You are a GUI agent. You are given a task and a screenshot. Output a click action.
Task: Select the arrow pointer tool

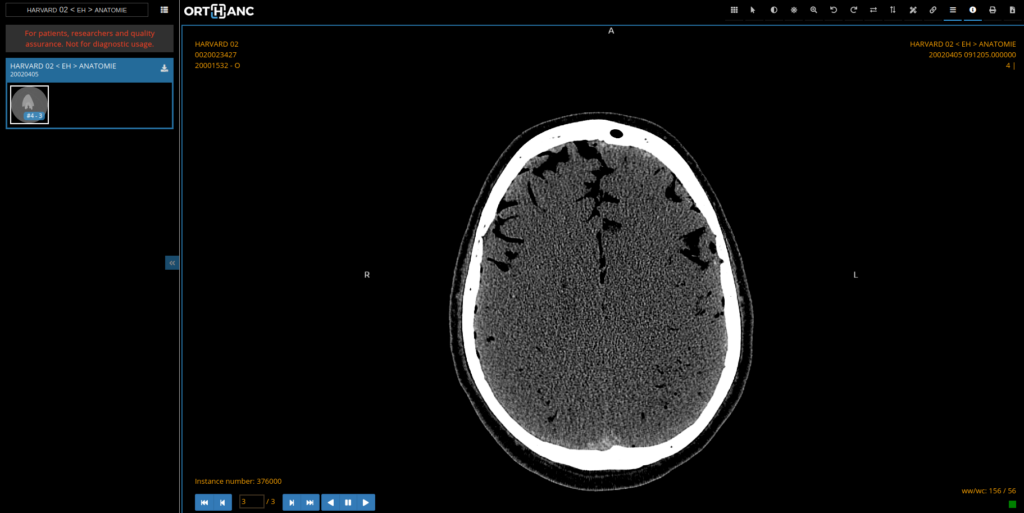753,10
